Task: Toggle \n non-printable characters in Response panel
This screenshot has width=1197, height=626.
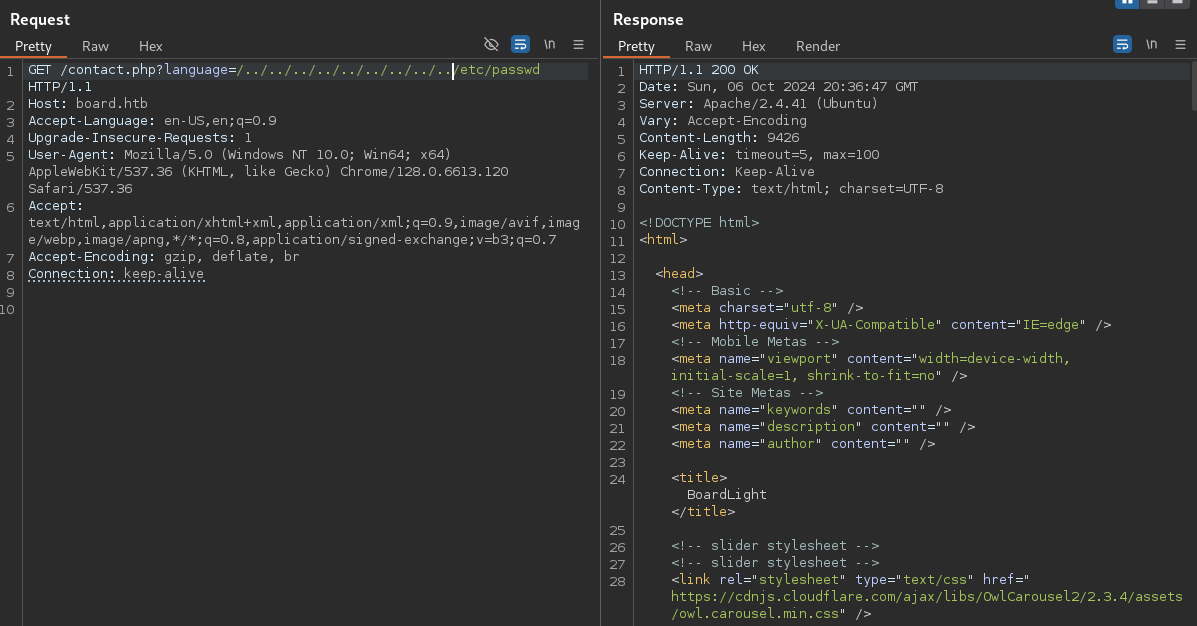Action: click(x=1151, y=44)
